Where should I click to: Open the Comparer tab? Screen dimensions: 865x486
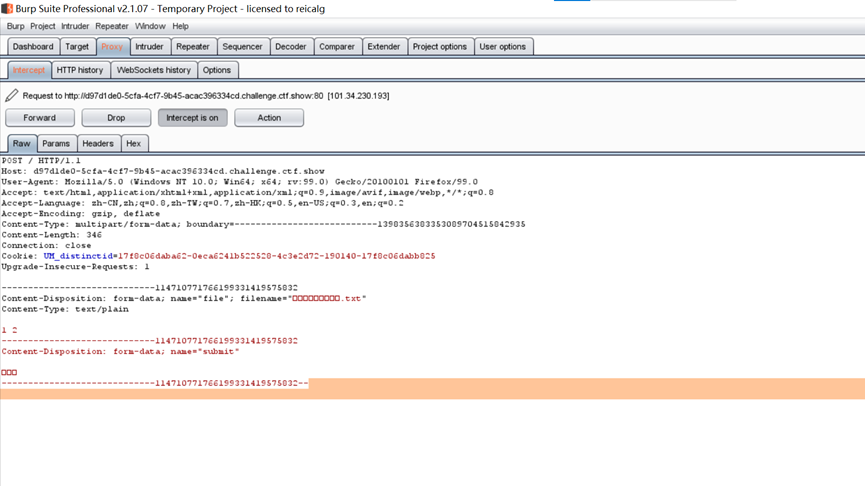tap(337, 47)
